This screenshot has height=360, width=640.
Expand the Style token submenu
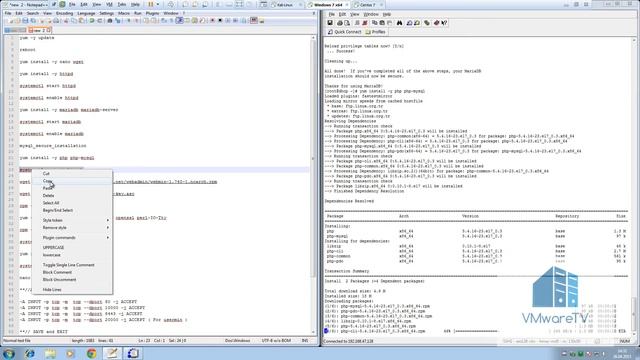(x=72, y=220)
